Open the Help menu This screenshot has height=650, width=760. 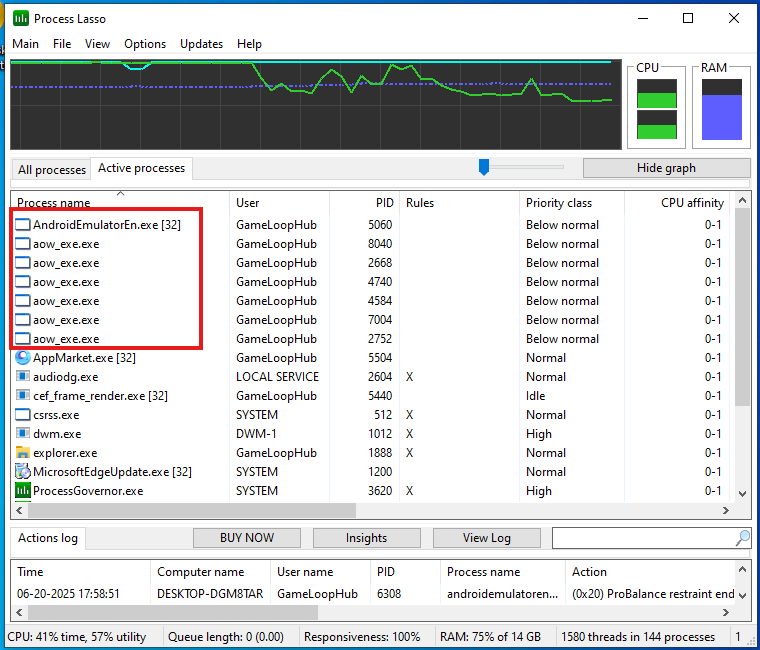pos(249,44)
